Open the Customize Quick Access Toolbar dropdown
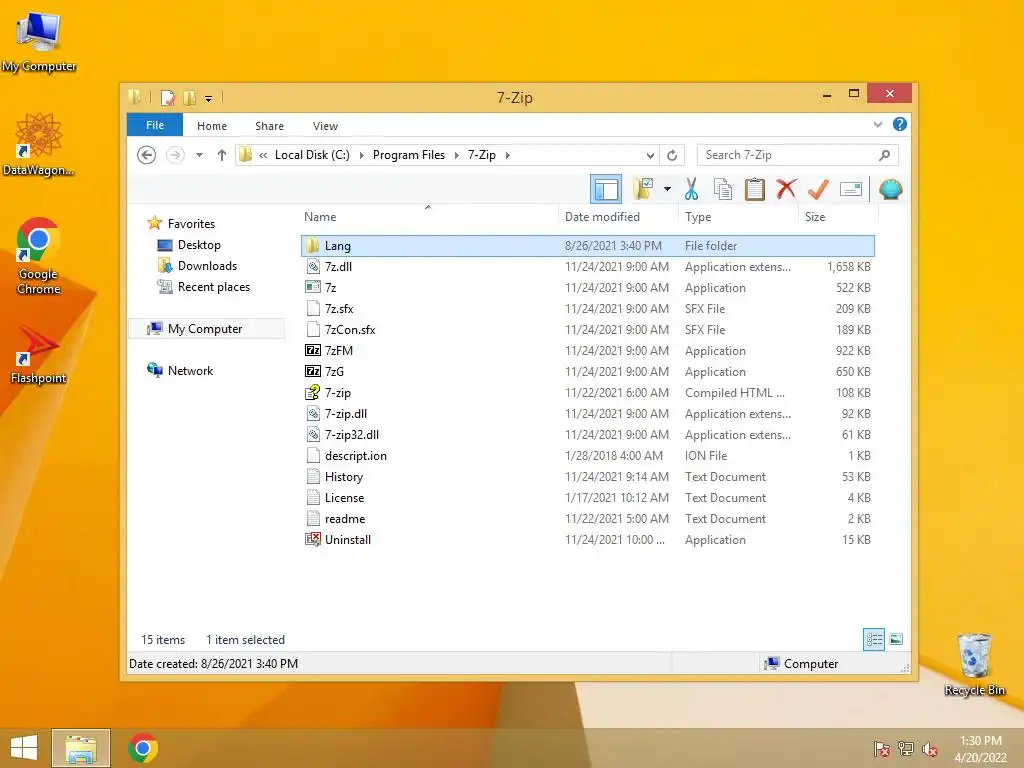The width and height of the screenshot is (1024, 768). tap(208, 99)
